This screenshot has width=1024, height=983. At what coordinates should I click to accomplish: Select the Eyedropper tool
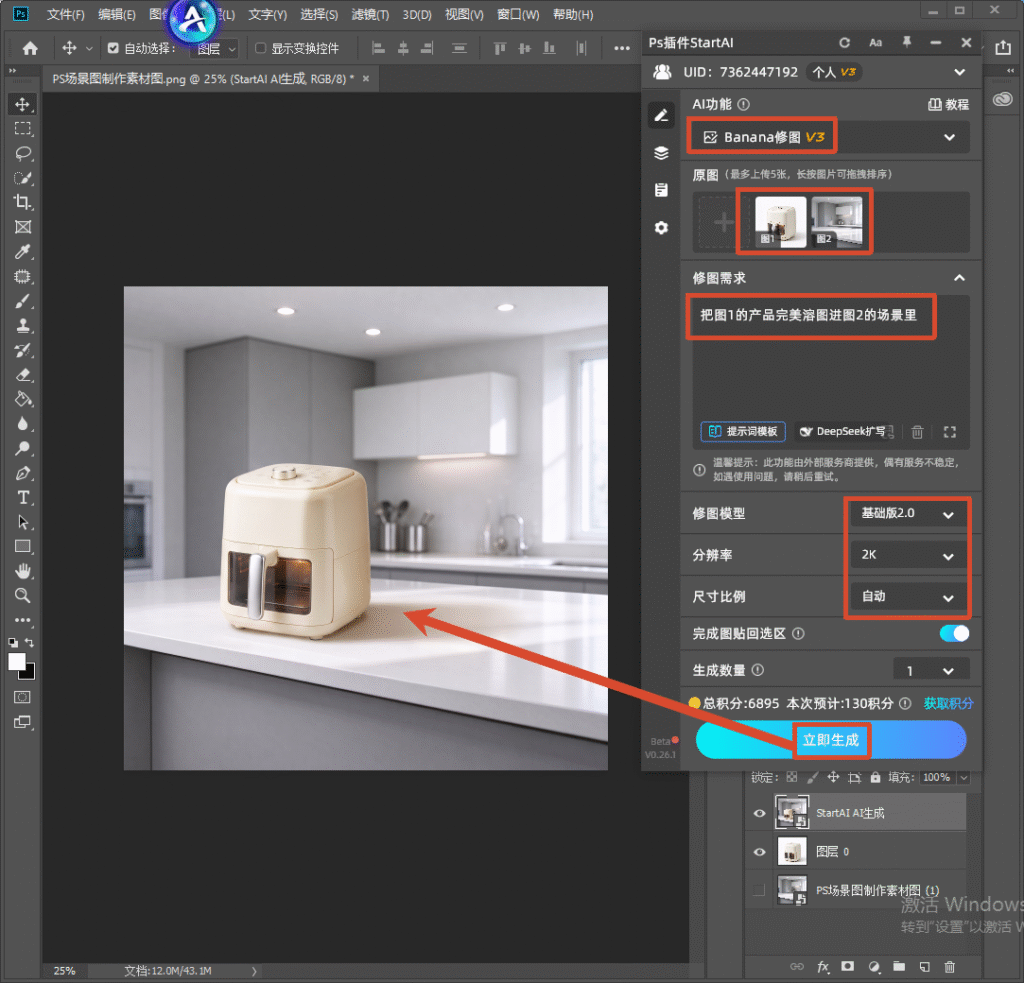pos(23,251)
